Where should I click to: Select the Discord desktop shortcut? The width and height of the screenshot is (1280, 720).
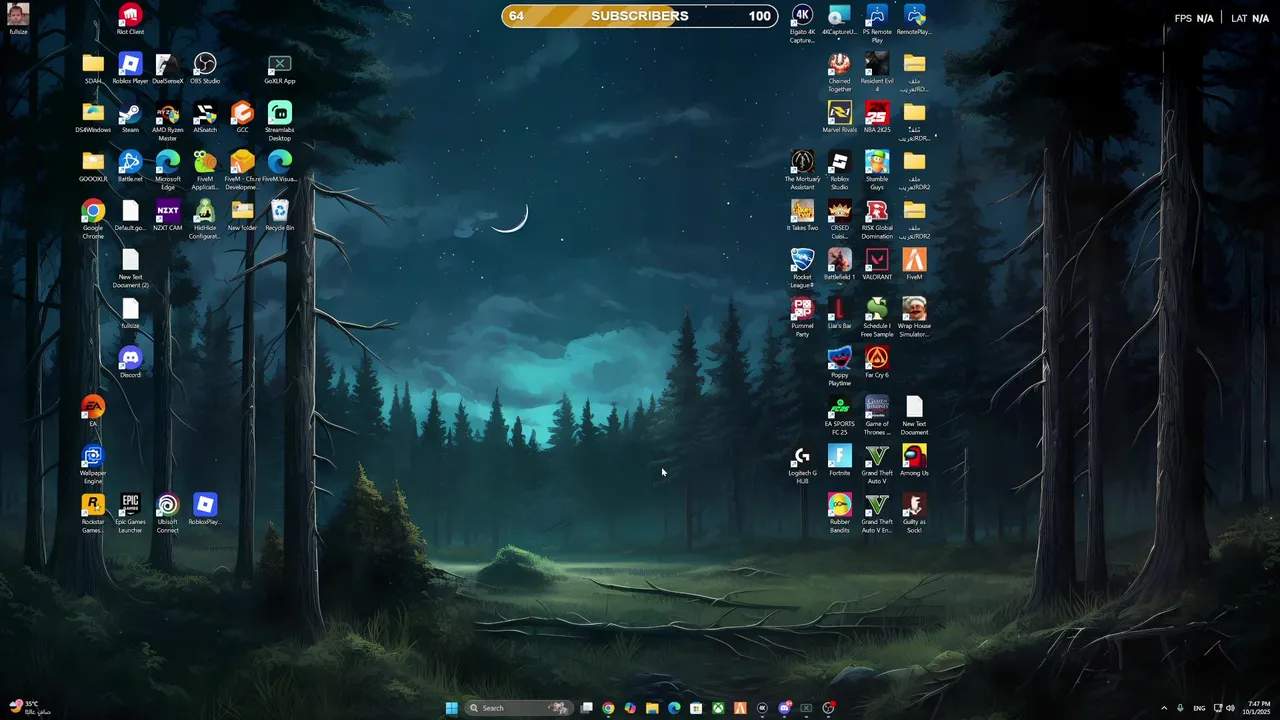click(130, 363)
